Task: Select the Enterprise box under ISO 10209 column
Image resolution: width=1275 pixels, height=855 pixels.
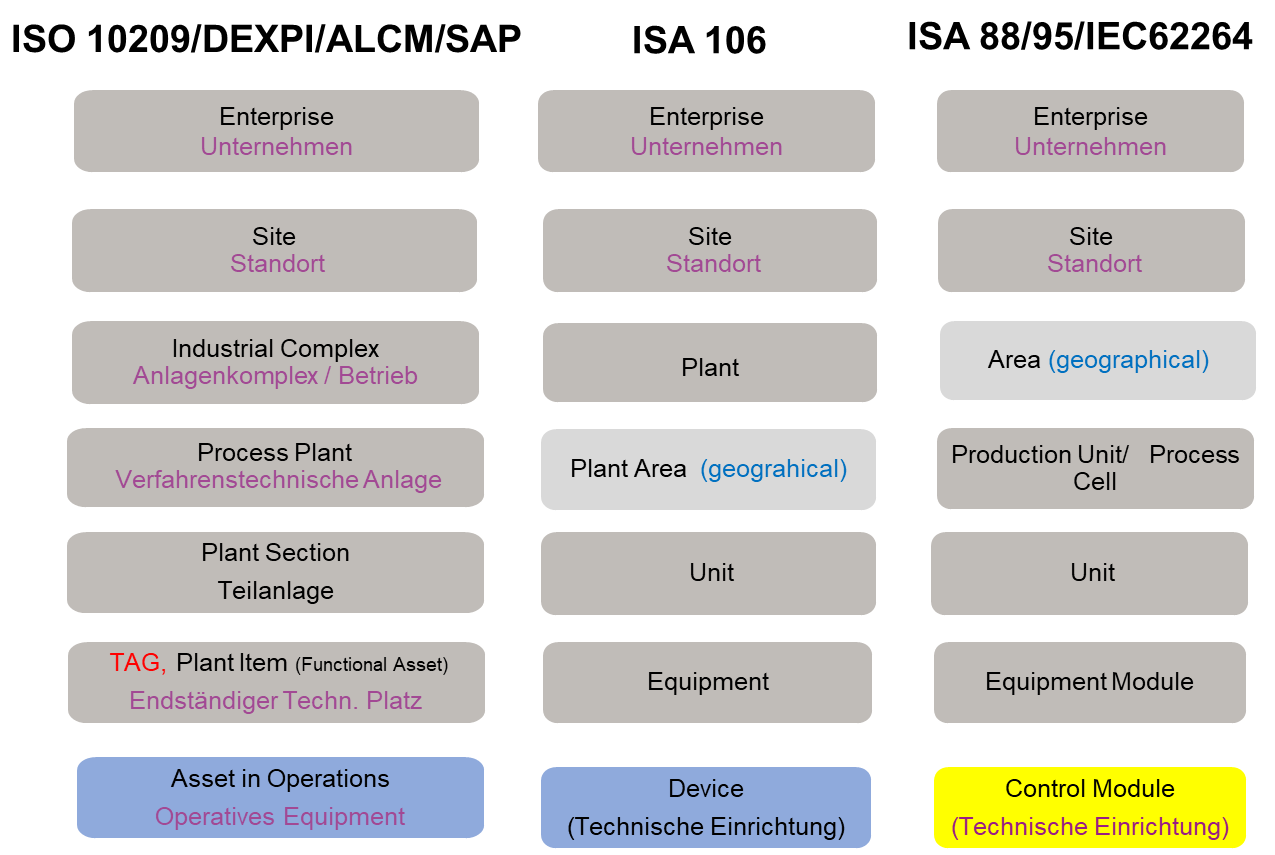Action: tap(276, 131)
